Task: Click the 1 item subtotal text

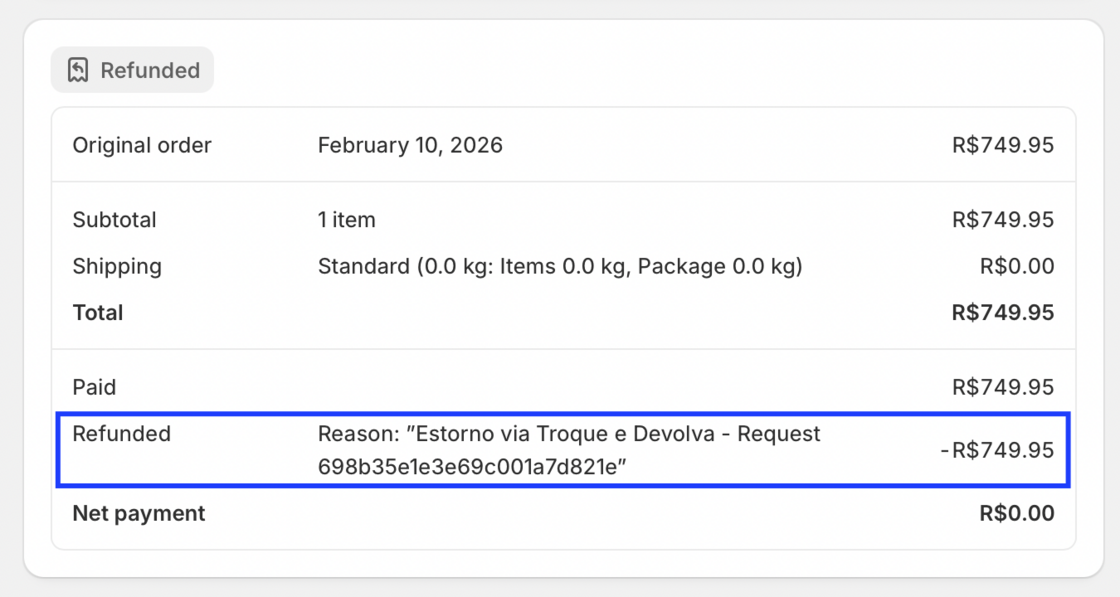Action: (x=346, y=219)
